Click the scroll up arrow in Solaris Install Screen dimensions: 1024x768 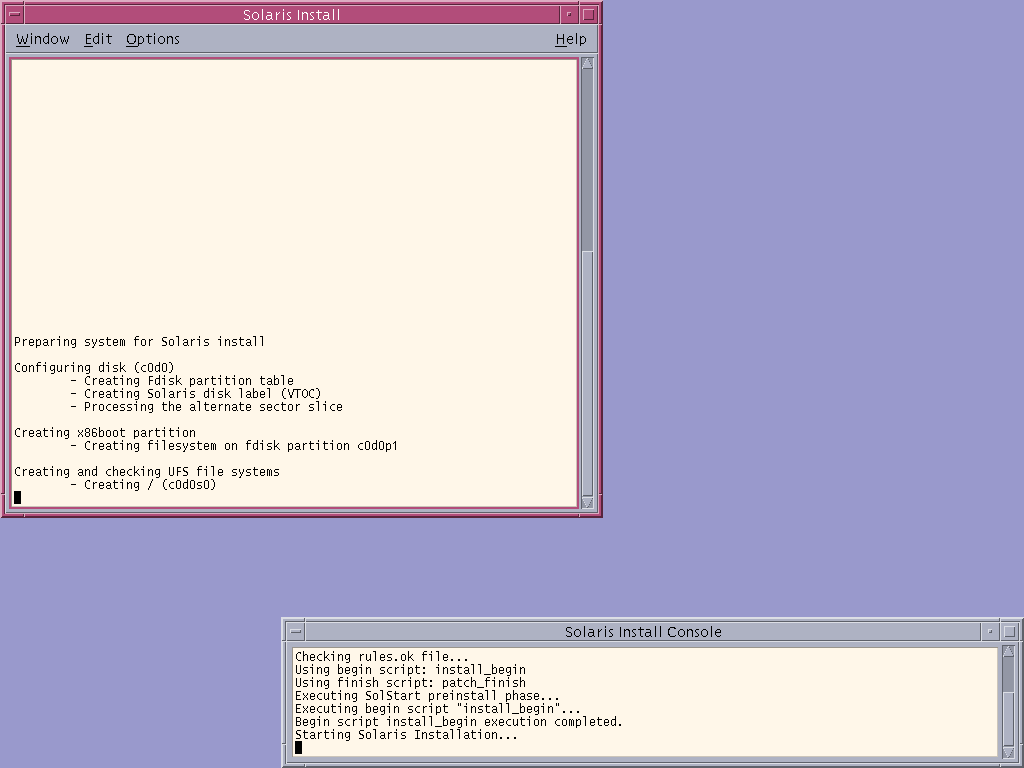pos(587,63)
